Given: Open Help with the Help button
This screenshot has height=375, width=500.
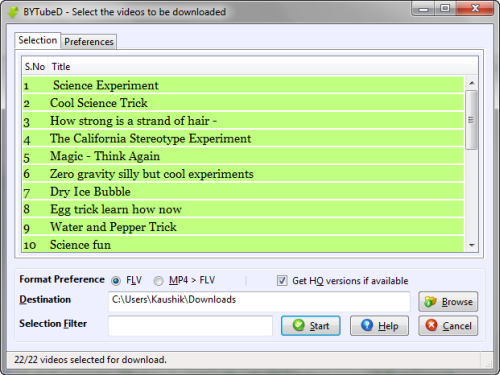Looking at the screenshot, I should [379, 326].
